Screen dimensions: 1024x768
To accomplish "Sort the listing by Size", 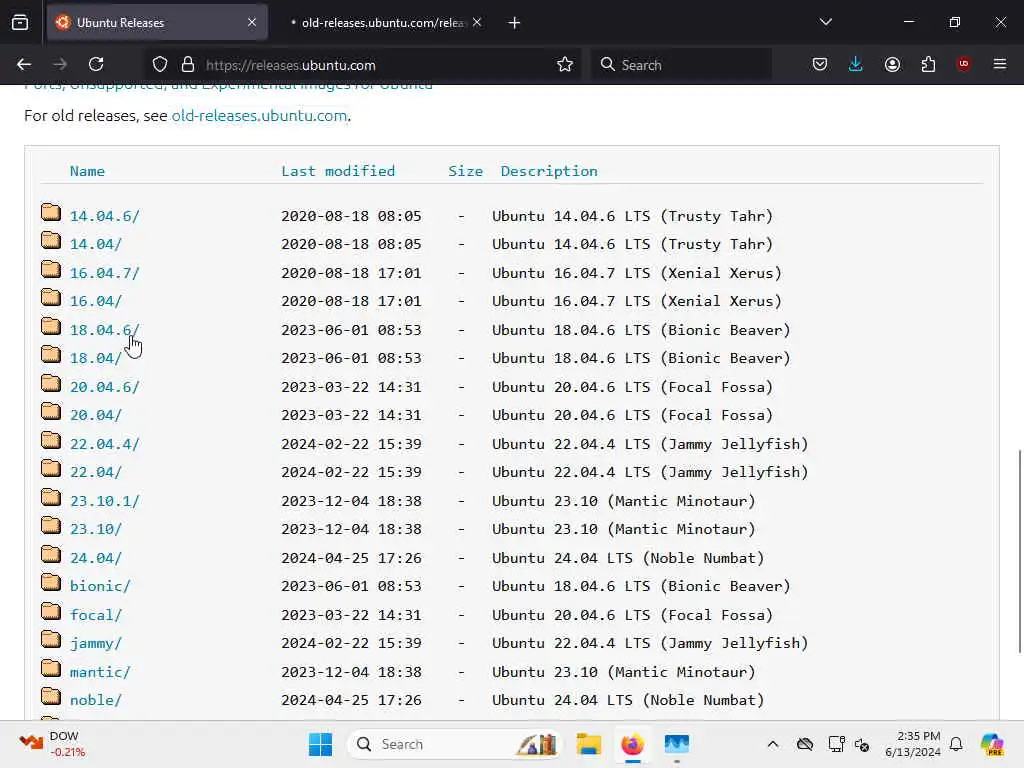I will pos(466,171).
